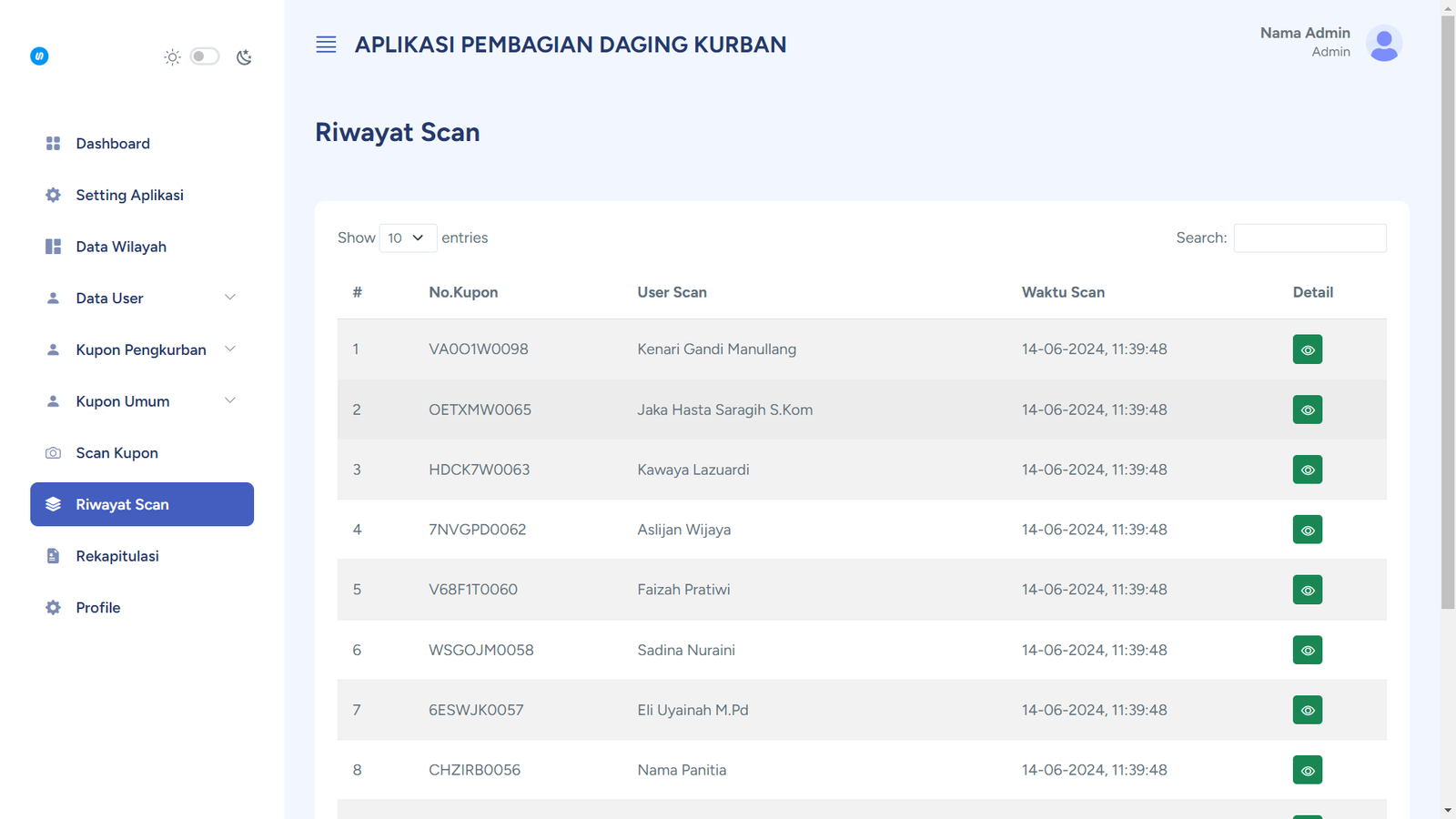The height and width of the screenshot is (819, 1456).
Task: Click the Search input field
Action: coord(1309,238)
